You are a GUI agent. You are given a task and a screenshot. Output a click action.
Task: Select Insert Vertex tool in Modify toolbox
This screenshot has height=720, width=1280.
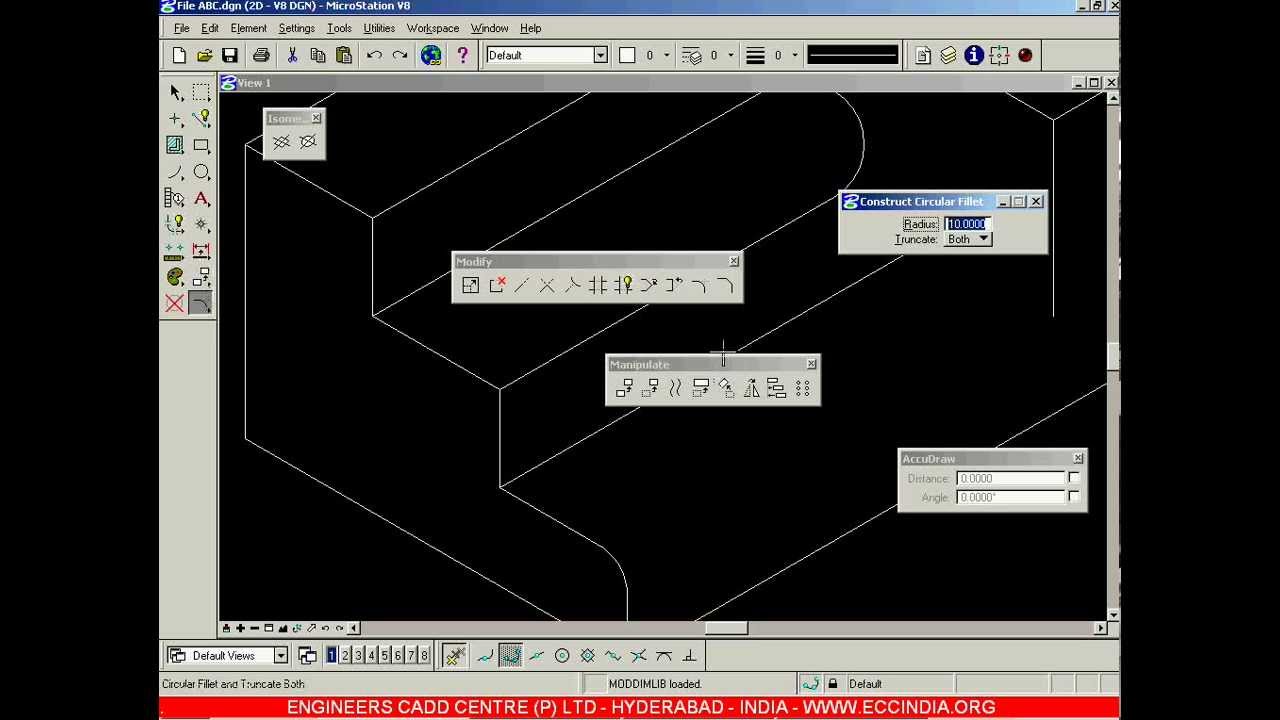click(x=649, y=286)
